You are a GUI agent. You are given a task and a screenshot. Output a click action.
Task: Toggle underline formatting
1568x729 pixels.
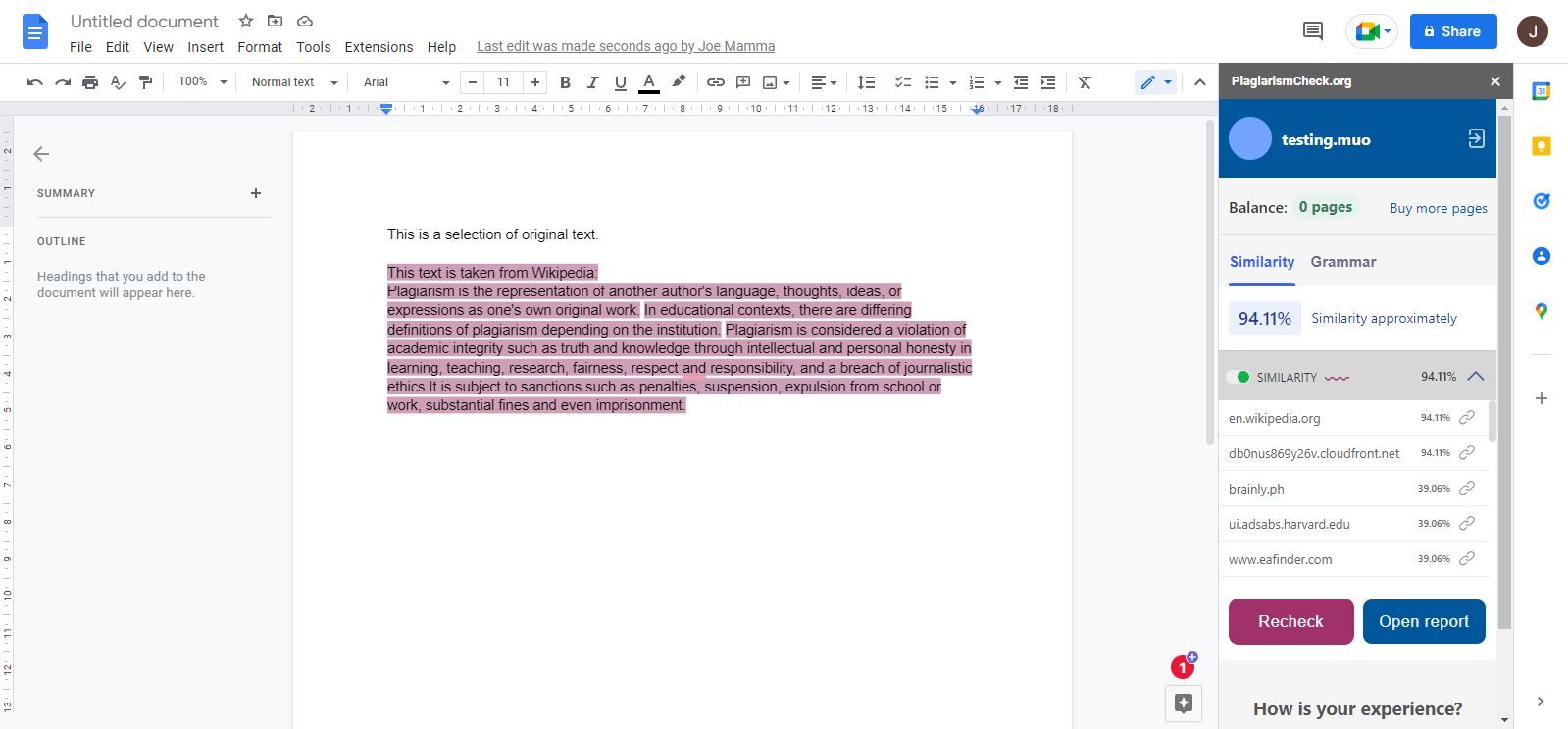coord(620,82)
